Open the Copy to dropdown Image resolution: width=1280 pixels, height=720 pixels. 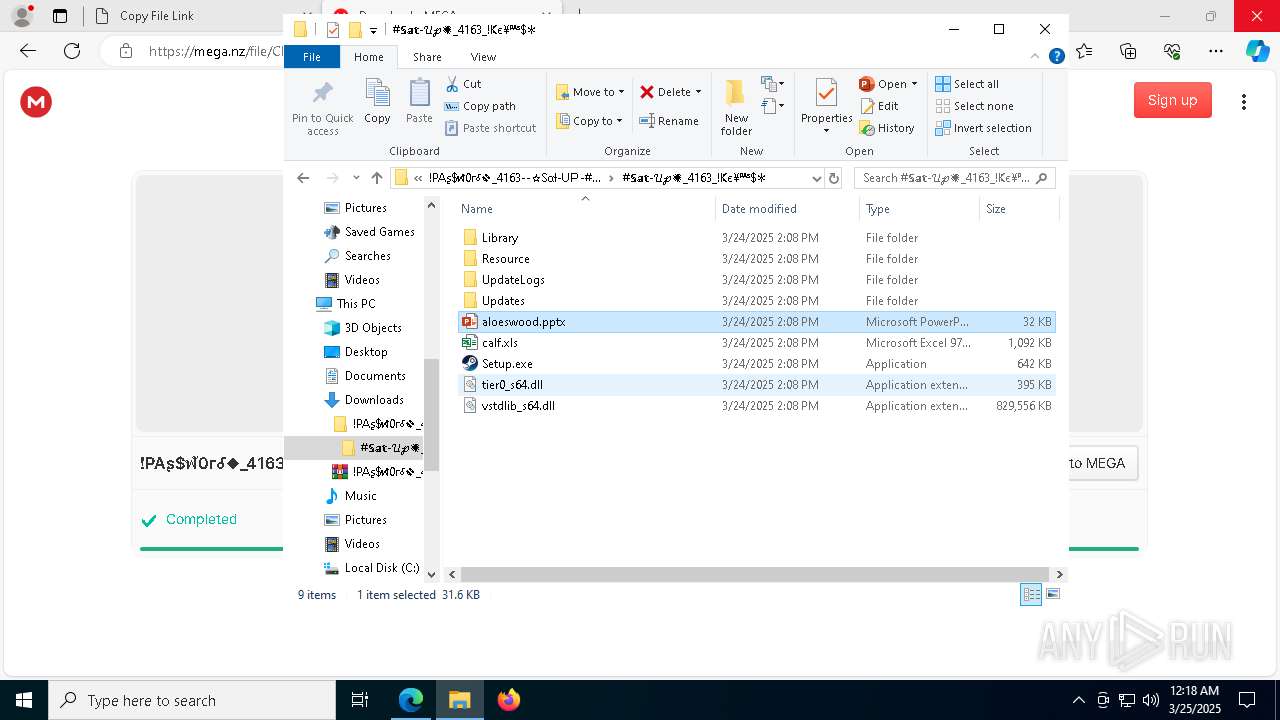click(x=589, y=121)
